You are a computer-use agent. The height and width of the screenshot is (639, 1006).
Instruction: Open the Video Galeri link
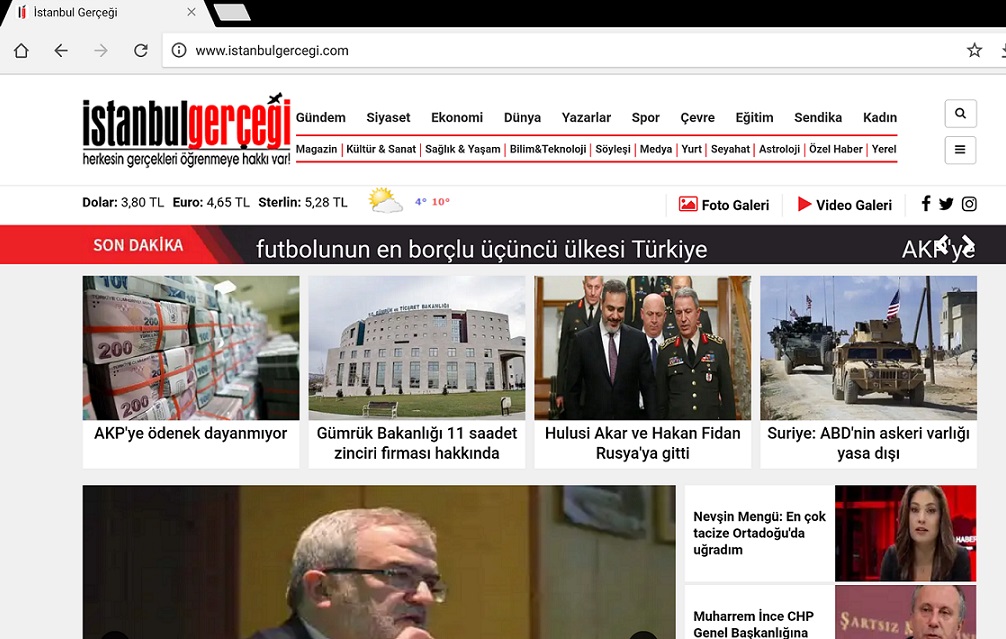(x=844, y=205)
